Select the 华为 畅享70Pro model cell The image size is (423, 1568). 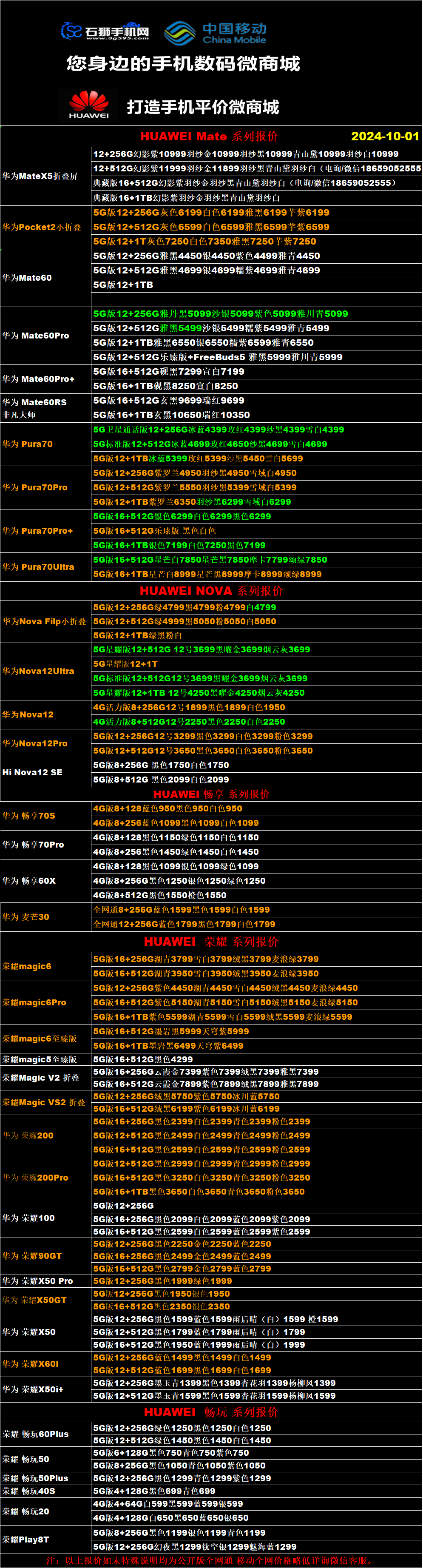[45, 845]
